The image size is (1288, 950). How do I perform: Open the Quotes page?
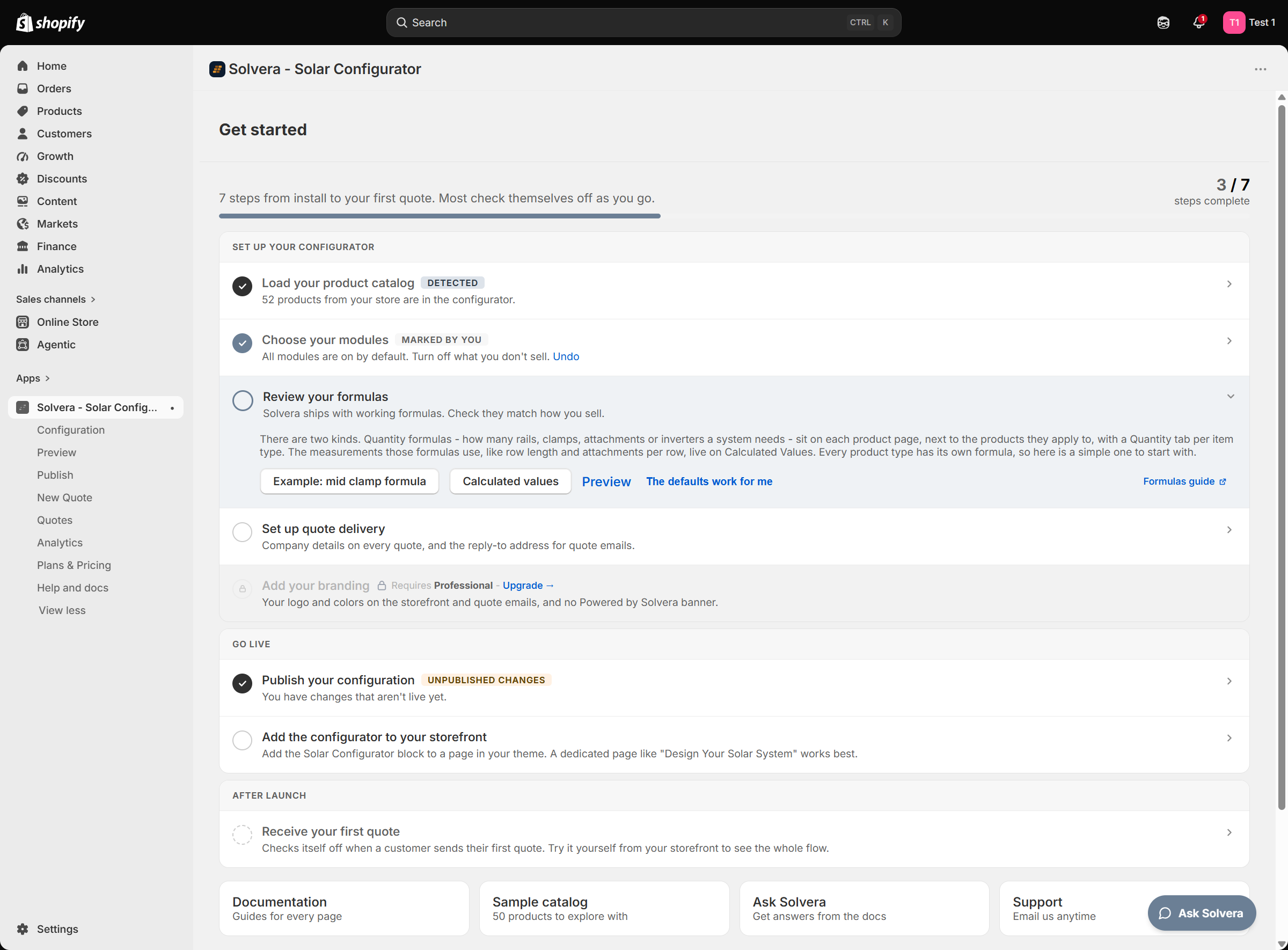click(x=55, y=521)
